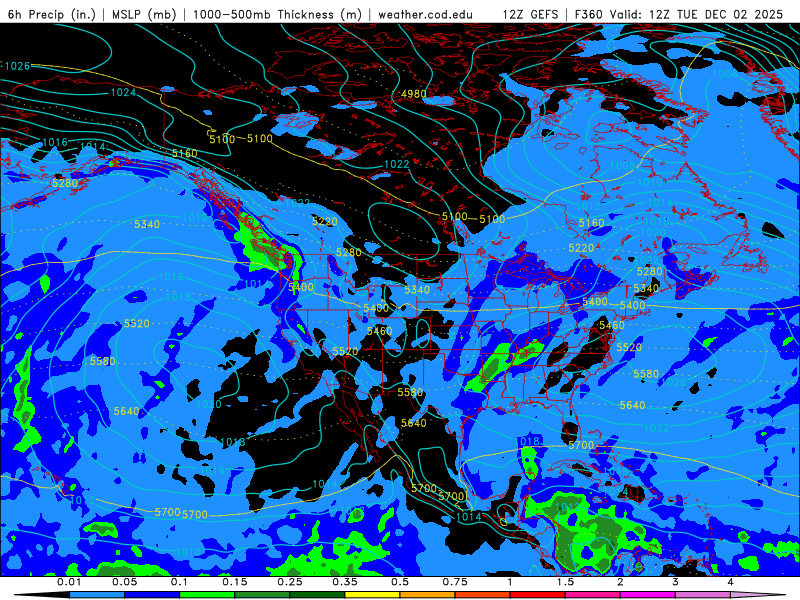Click the legend value '1.5'
The width and height of the screenshot is (800, 600).
click(x=565, y=582)
